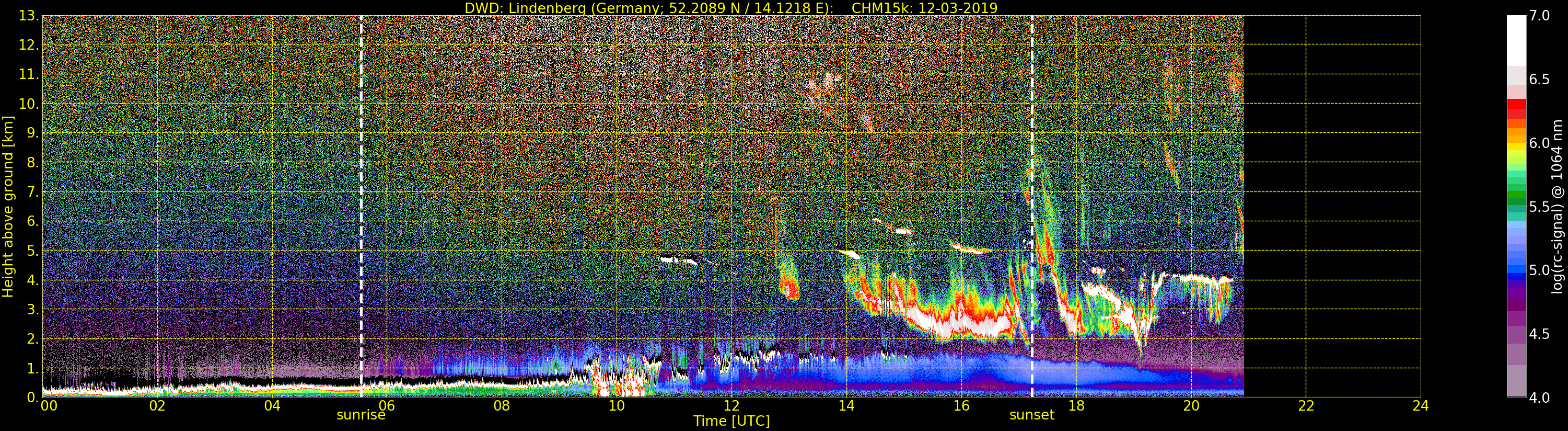Click the '3.' height tick label

click(32, 310)
